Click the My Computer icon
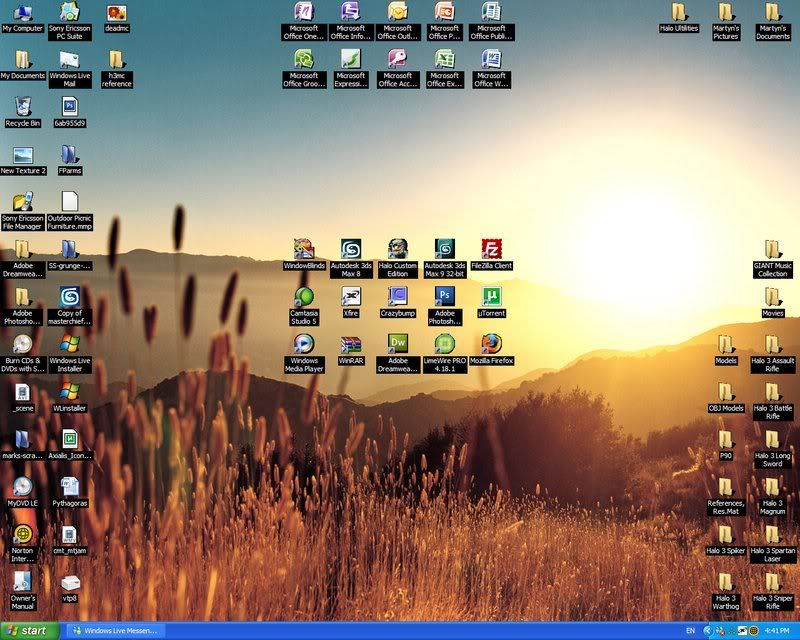This screenshot has height=640, width=800. (x=22, y=13)
